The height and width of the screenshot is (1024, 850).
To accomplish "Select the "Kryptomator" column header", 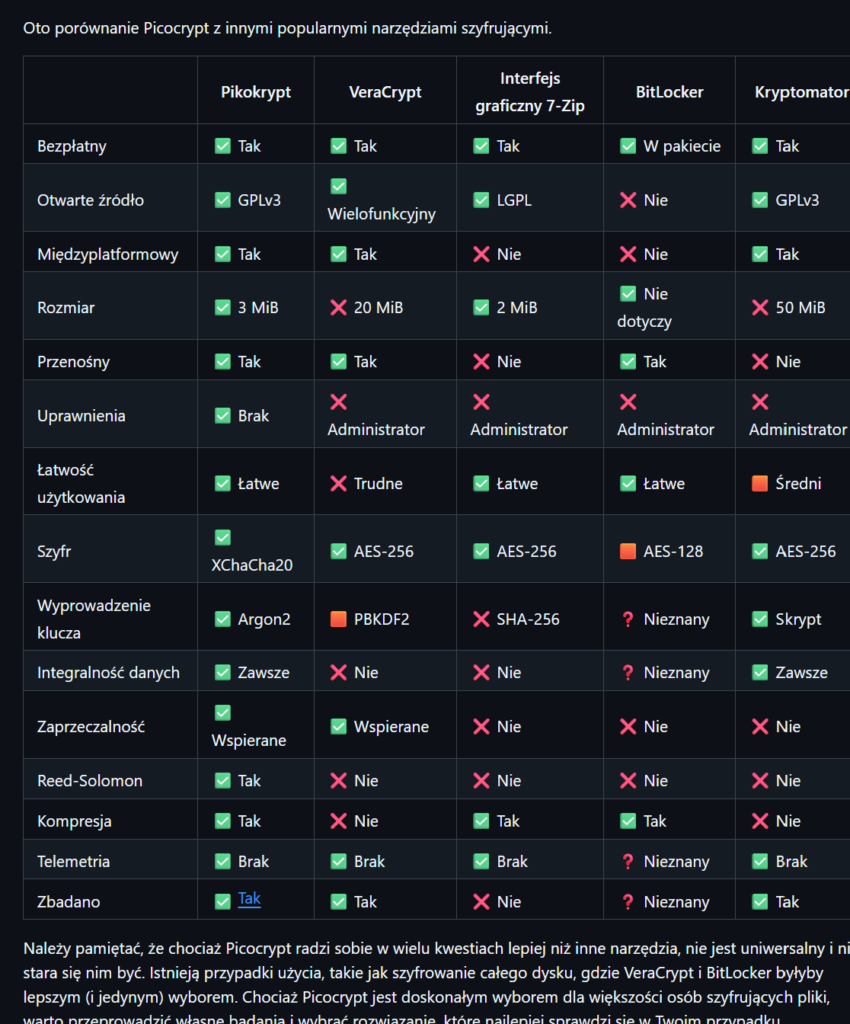I will click(802, 92).
